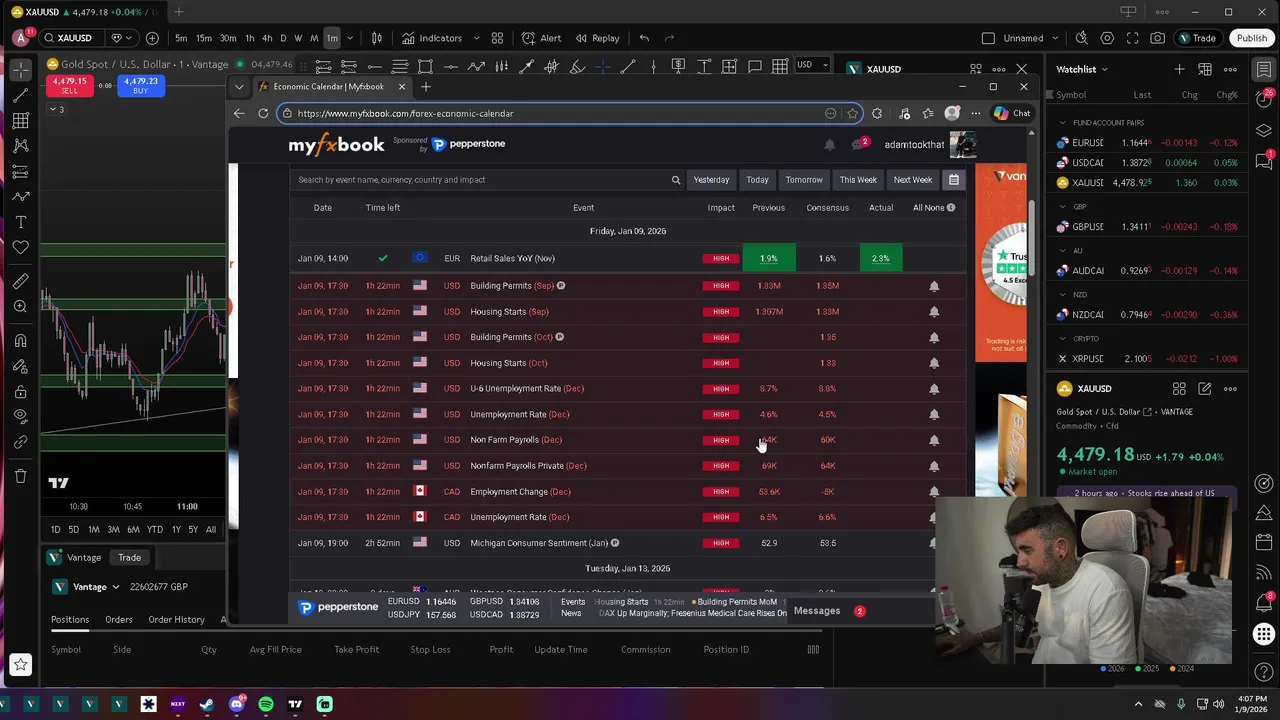The height and width of the screenshot is (720, 1280).
Task: Toggle alert bell for Building Permits (Oct)
Action: 934,337
